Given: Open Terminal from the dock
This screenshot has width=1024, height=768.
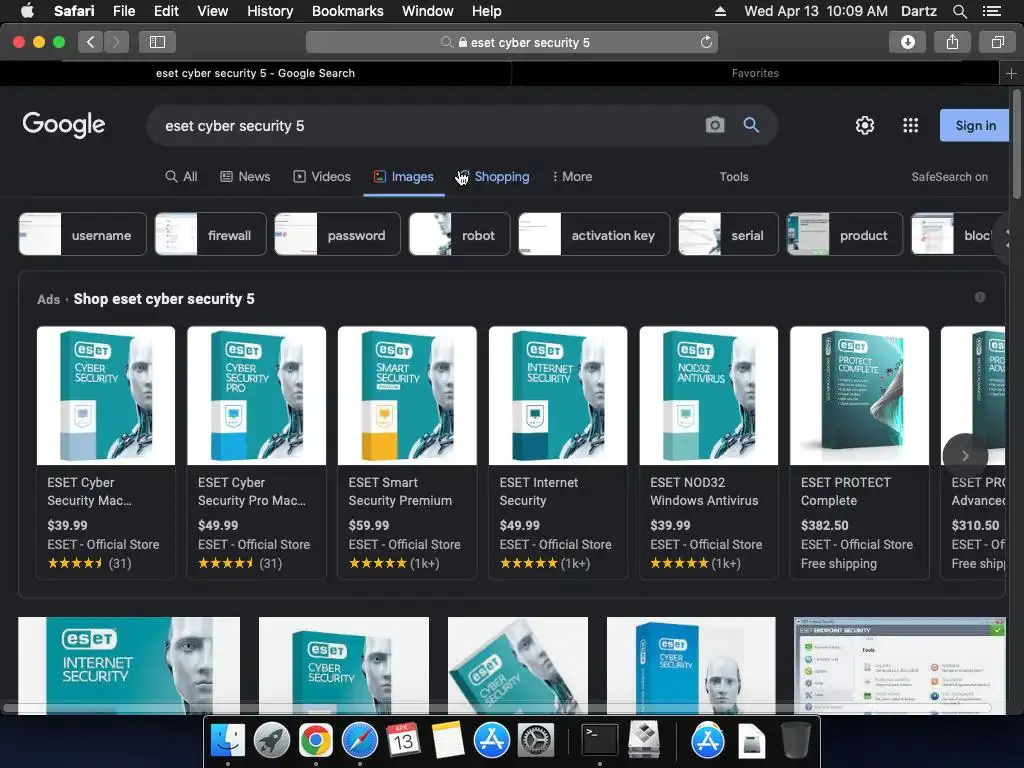Looking at the screenshot, I should (600, 741).
